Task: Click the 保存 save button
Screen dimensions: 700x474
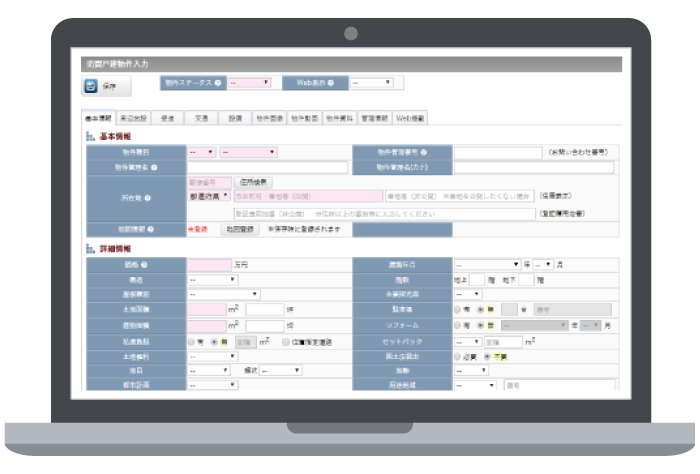Action: (106, 86)
